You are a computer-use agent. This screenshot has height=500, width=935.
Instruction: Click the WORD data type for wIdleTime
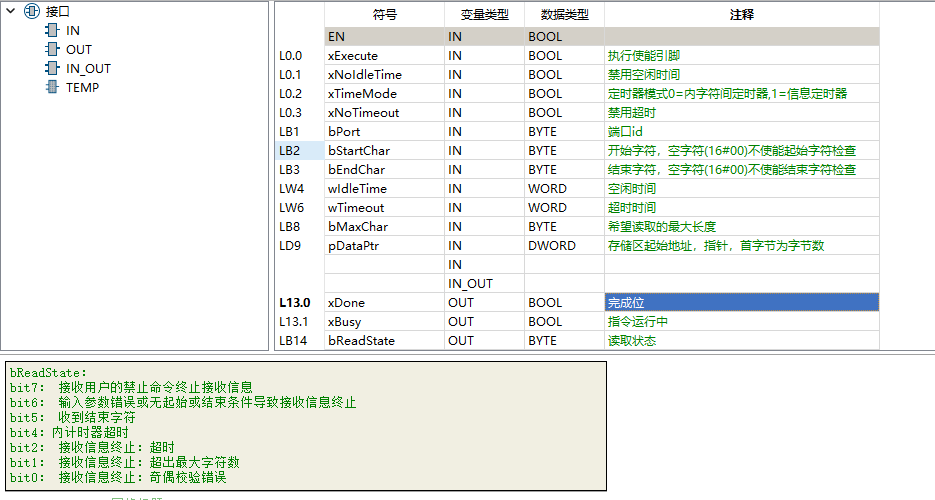(564, 189)
